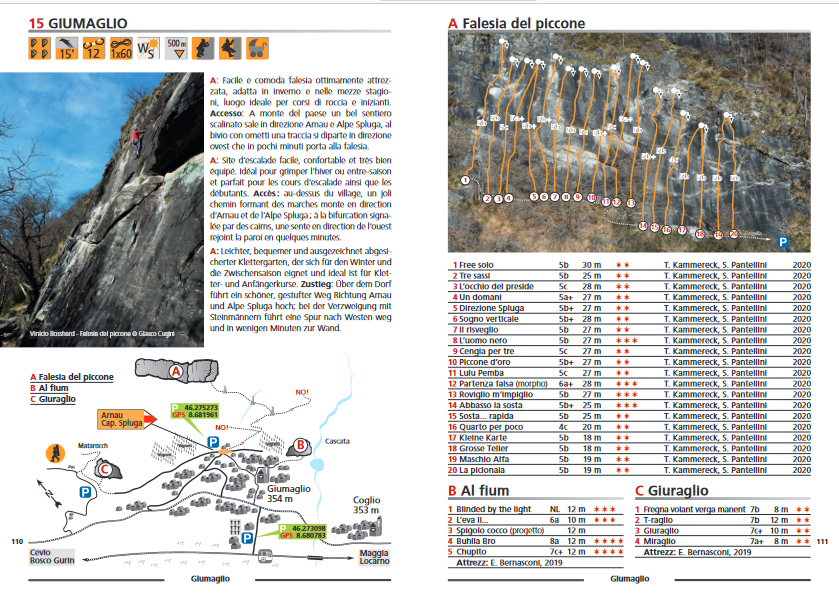Click the 'Giumaglio 354 m' map label
839x595 pixels.
click(x=289, y=493)
